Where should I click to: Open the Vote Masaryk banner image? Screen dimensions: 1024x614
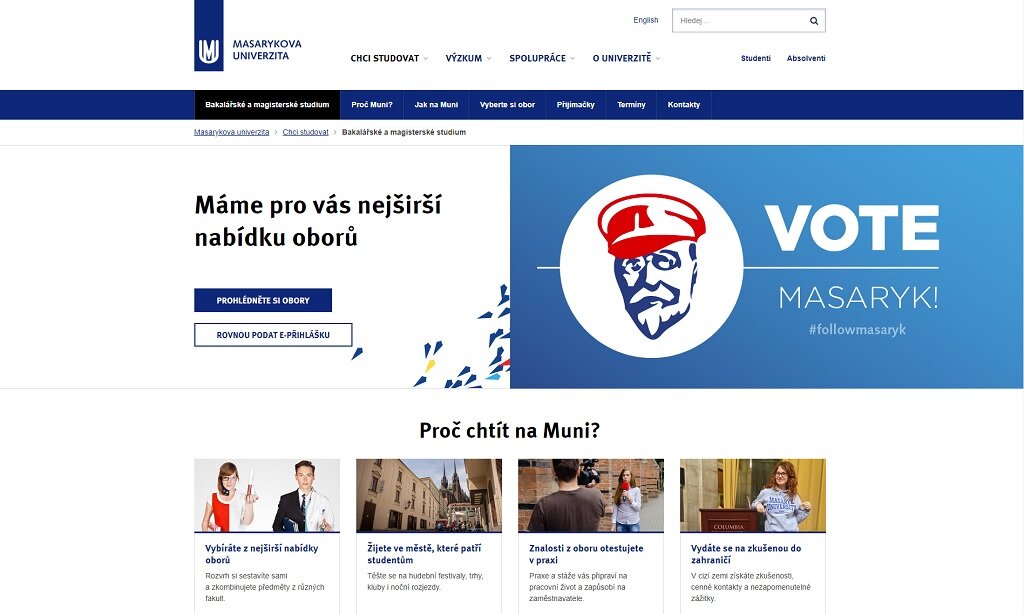(x=767, y=267)
